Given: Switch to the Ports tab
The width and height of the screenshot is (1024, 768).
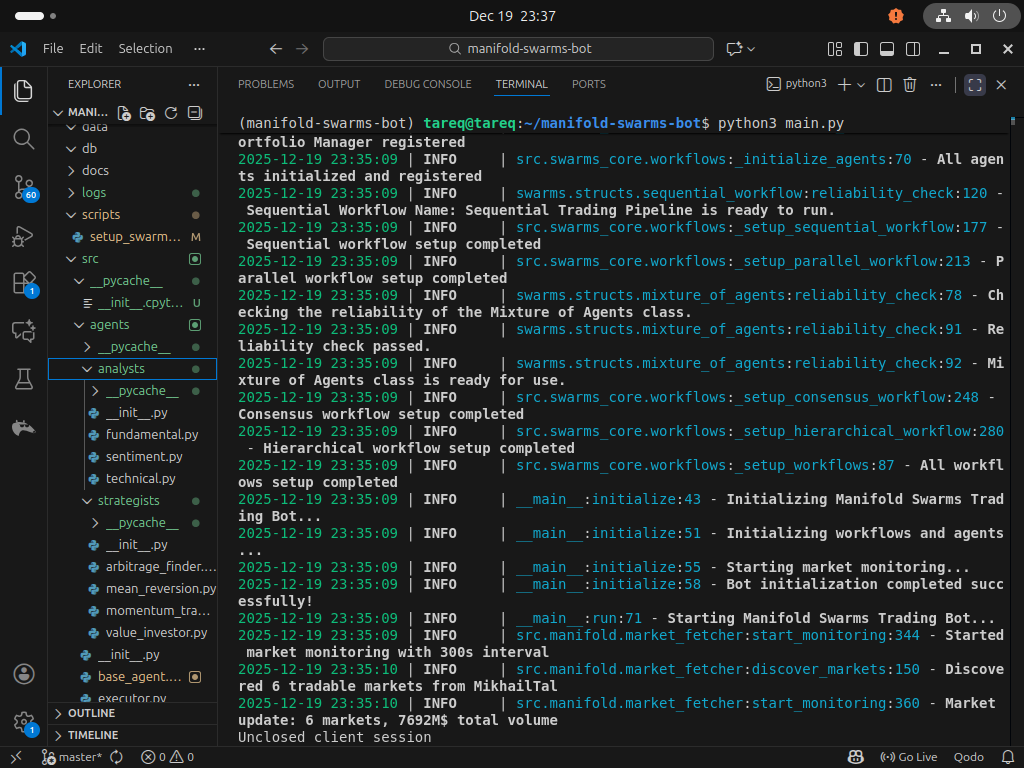Looking at the screenshot, I should pyautogui.click(x=588, y=84).
